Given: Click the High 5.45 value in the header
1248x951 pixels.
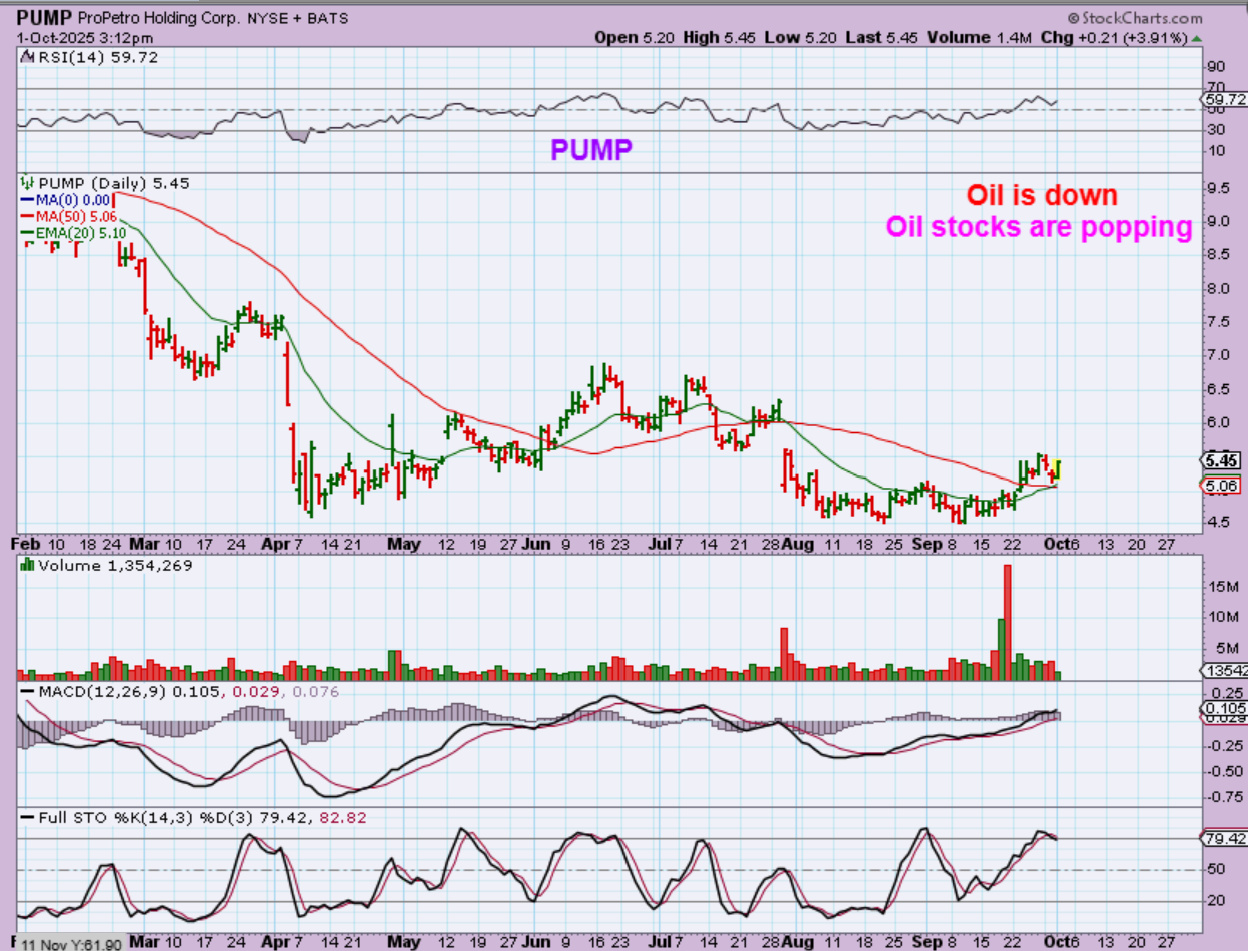Looking at the screenshot, I should coord(722,38).
